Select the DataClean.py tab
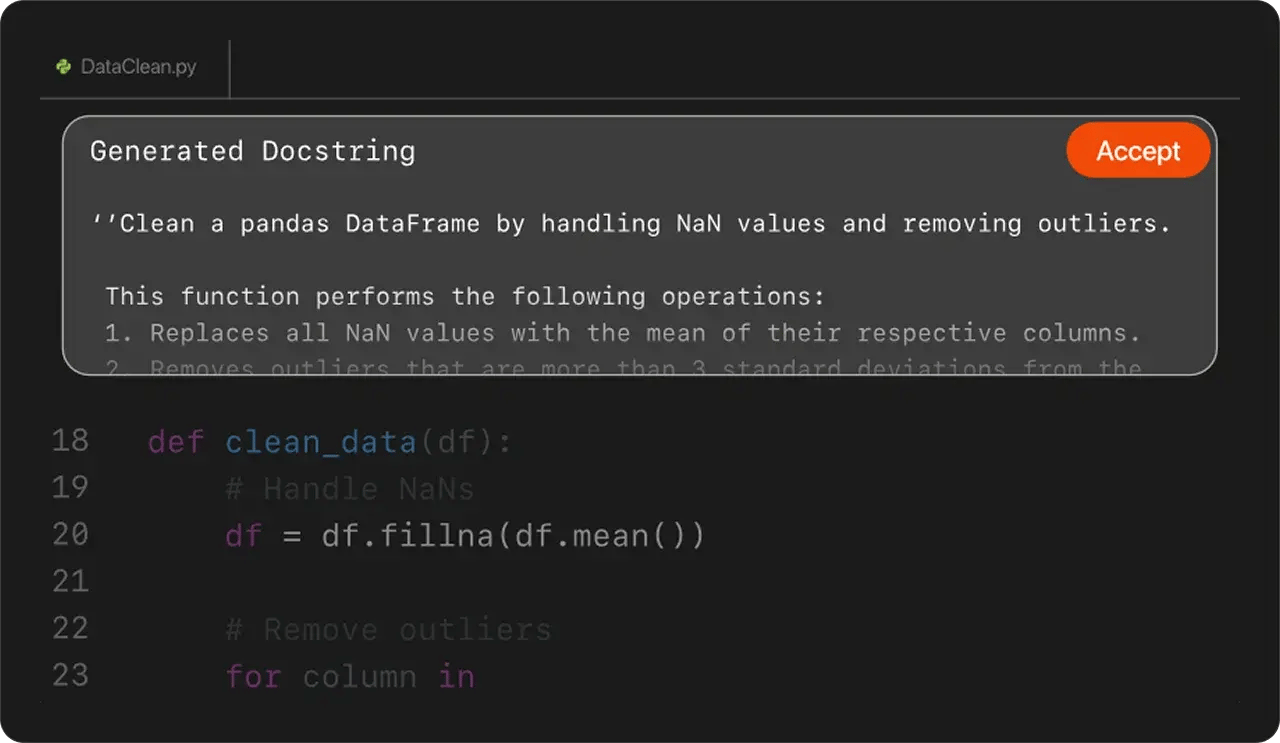Screen dimensions: 1280x743 pos(140,68)
